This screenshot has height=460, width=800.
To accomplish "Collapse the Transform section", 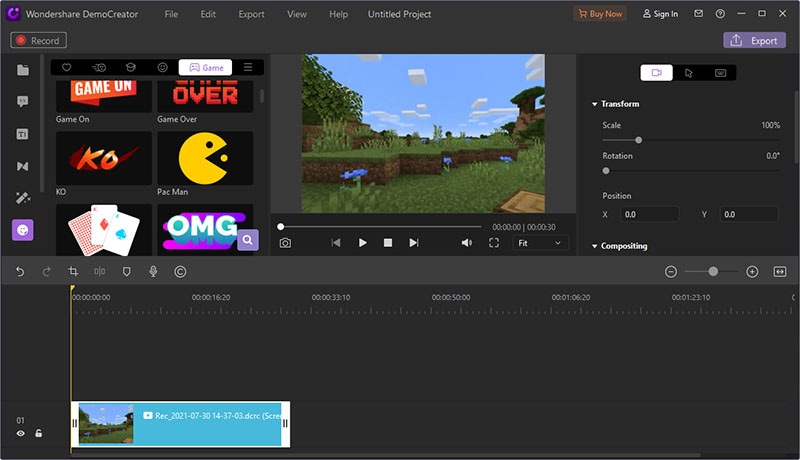I will (594, 104).
